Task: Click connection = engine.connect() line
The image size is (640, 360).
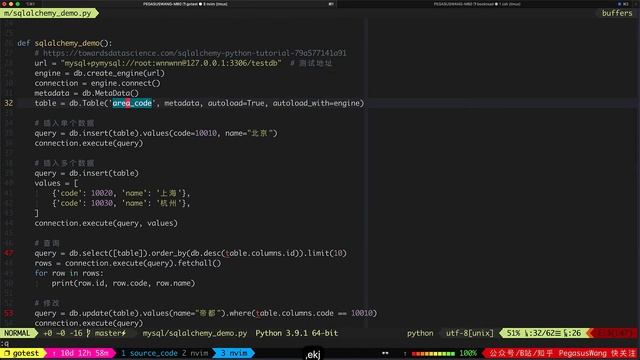Action: point(97,83)
